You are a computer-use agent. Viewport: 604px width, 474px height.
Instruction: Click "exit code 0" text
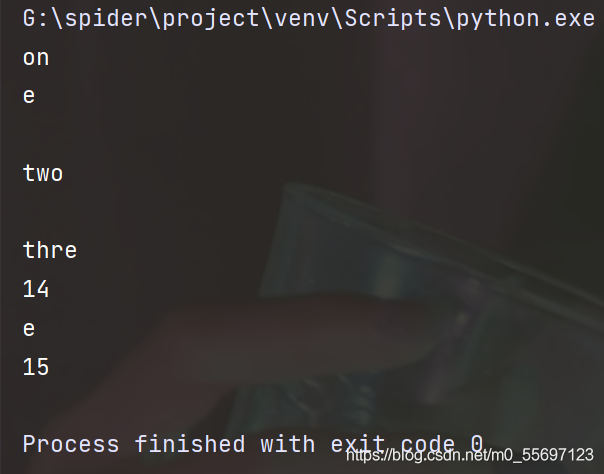tap(407, 444)
